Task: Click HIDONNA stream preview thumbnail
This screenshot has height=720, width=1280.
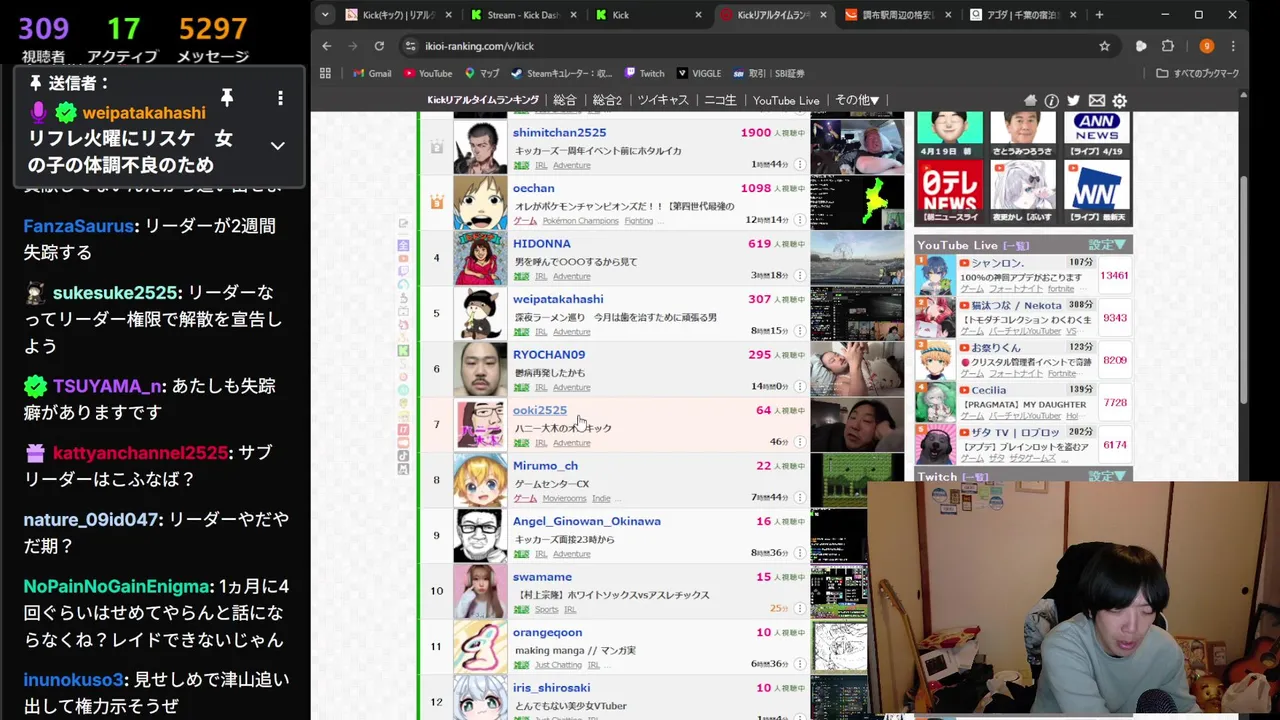Action: 857,258
